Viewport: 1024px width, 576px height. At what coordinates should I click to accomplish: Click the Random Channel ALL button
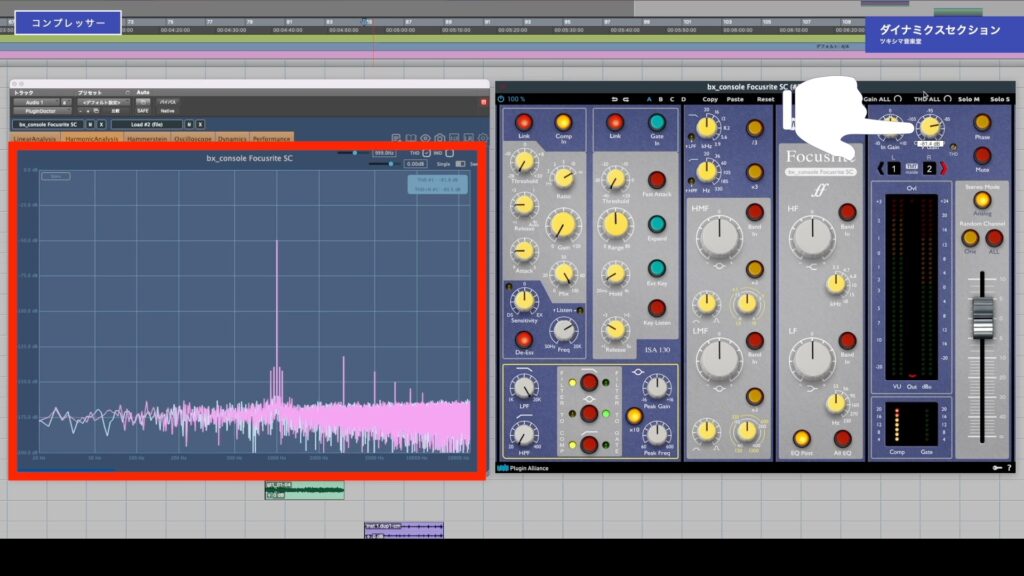click(x=994, y=238)
